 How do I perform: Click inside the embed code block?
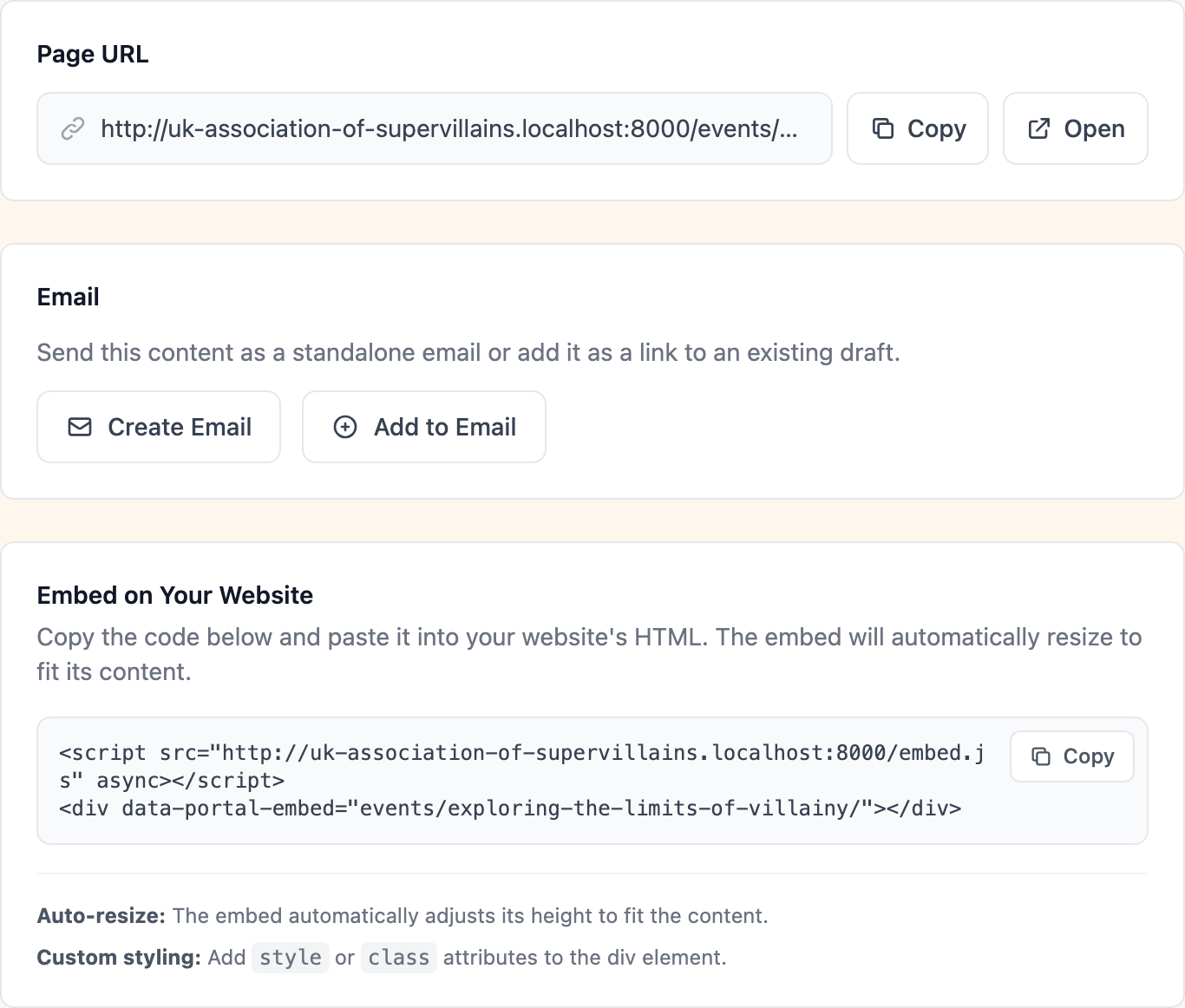[x=592, y=781]
